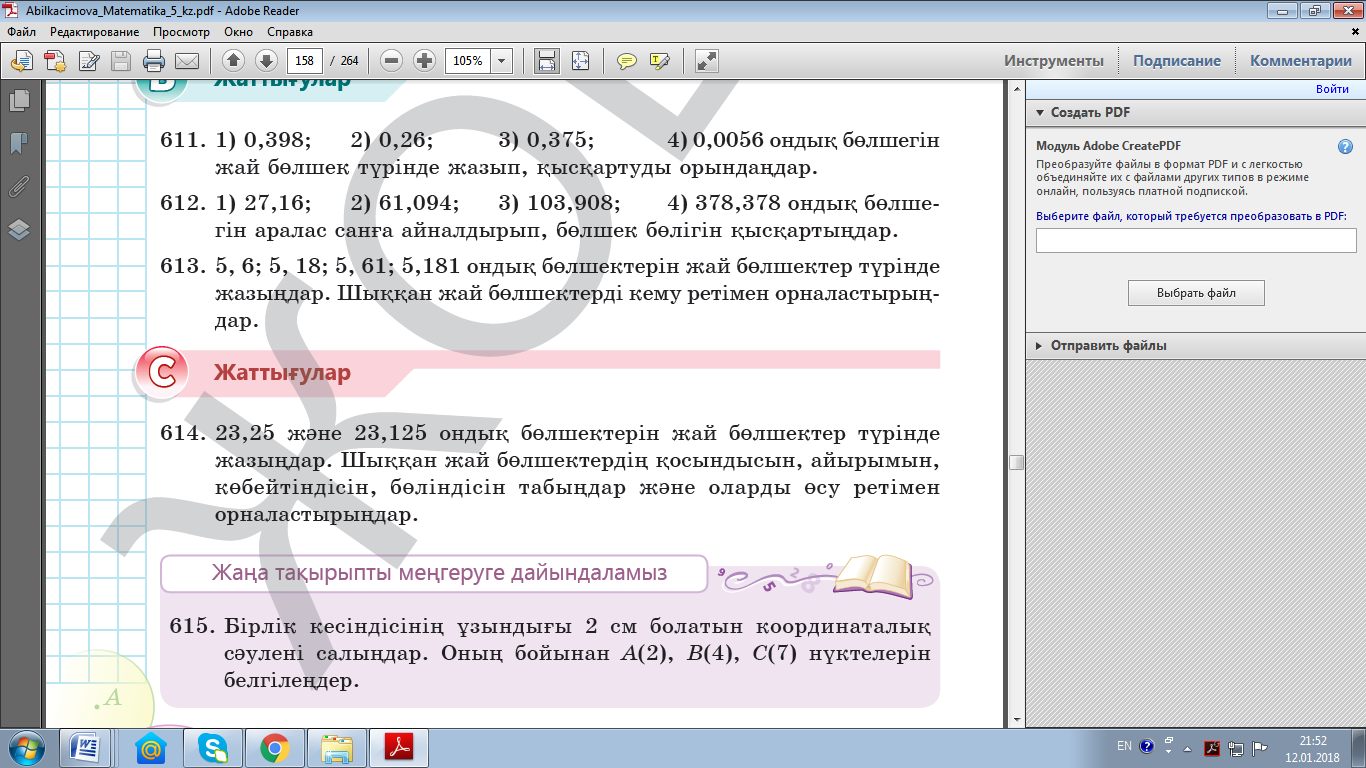Show hidden tray icons arrow
Screen dimensions: 1366x768
click(x=1188, y=748)
